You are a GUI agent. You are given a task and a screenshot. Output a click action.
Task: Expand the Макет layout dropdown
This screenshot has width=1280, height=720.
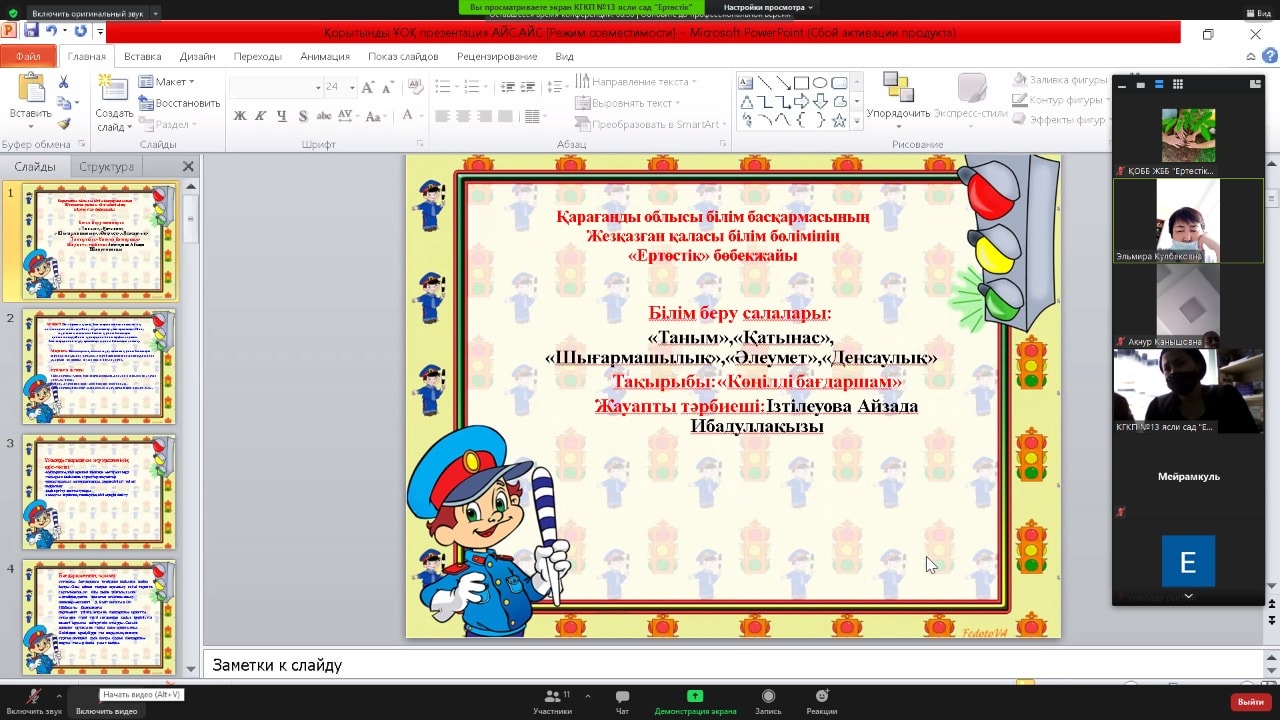pyautogui.click(x=168, y=82)
